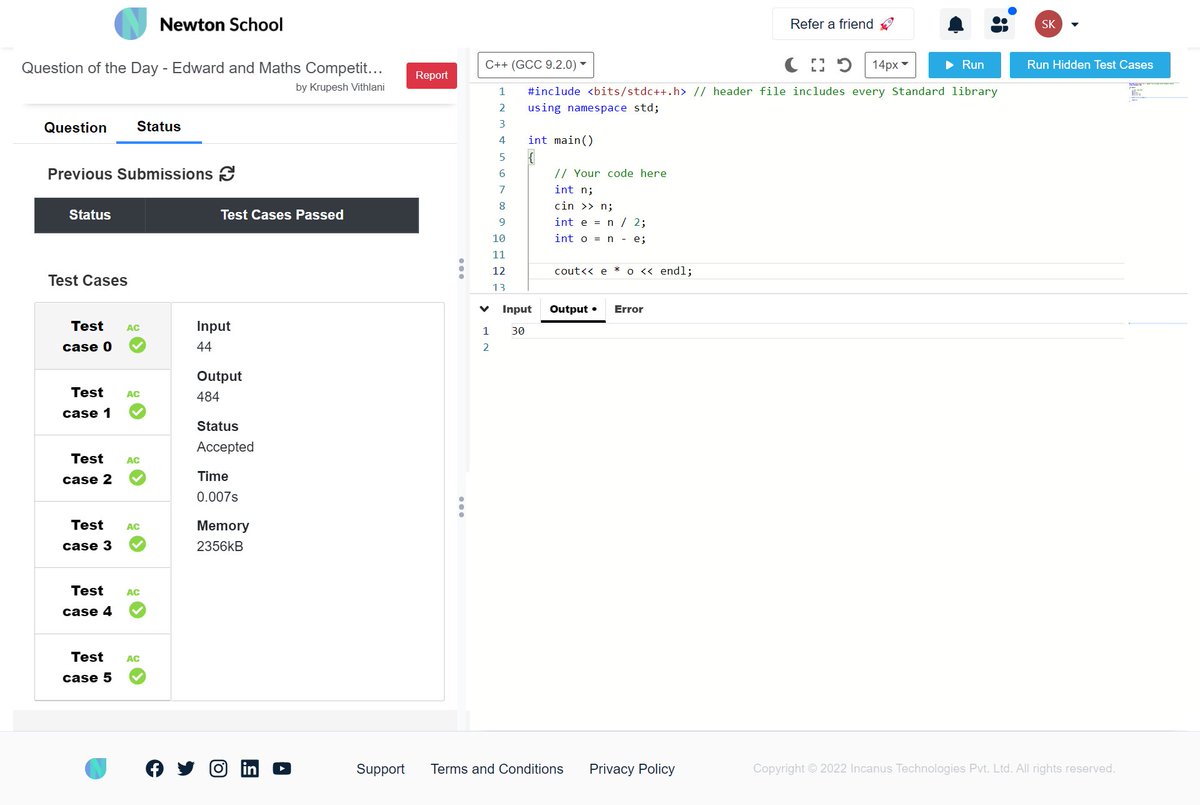The height and width of the screenshot is (805, 1200).
Task: Click the upper panel splitter handle
Action: click(x=461, y=268)
